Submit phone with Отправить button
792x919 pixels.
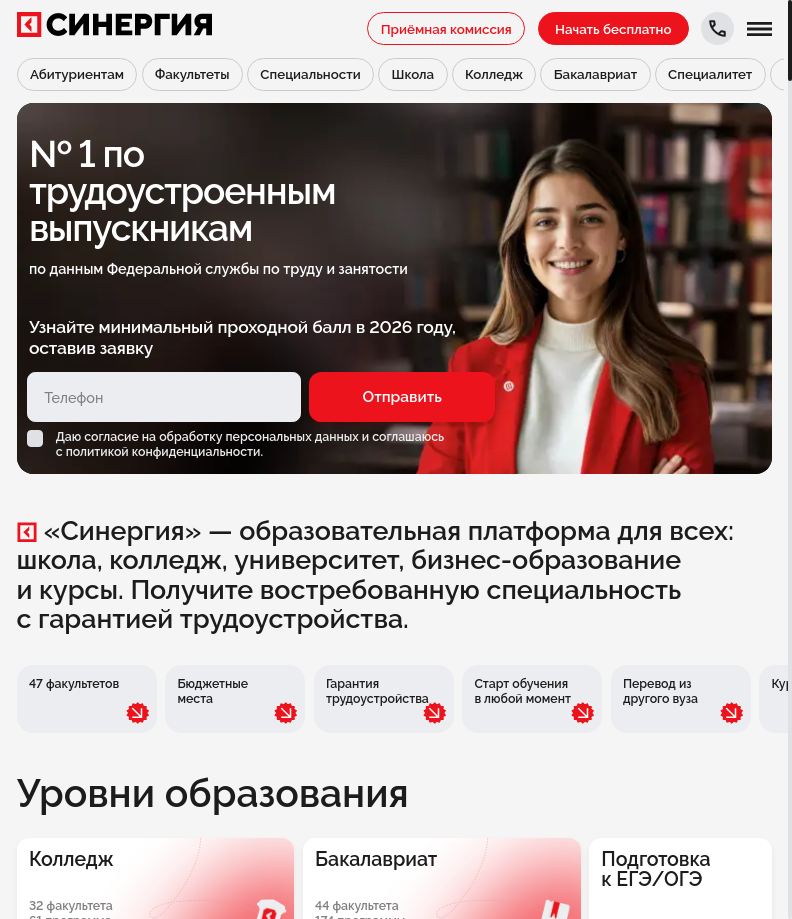pyautogui.click(x=402, y=397)
